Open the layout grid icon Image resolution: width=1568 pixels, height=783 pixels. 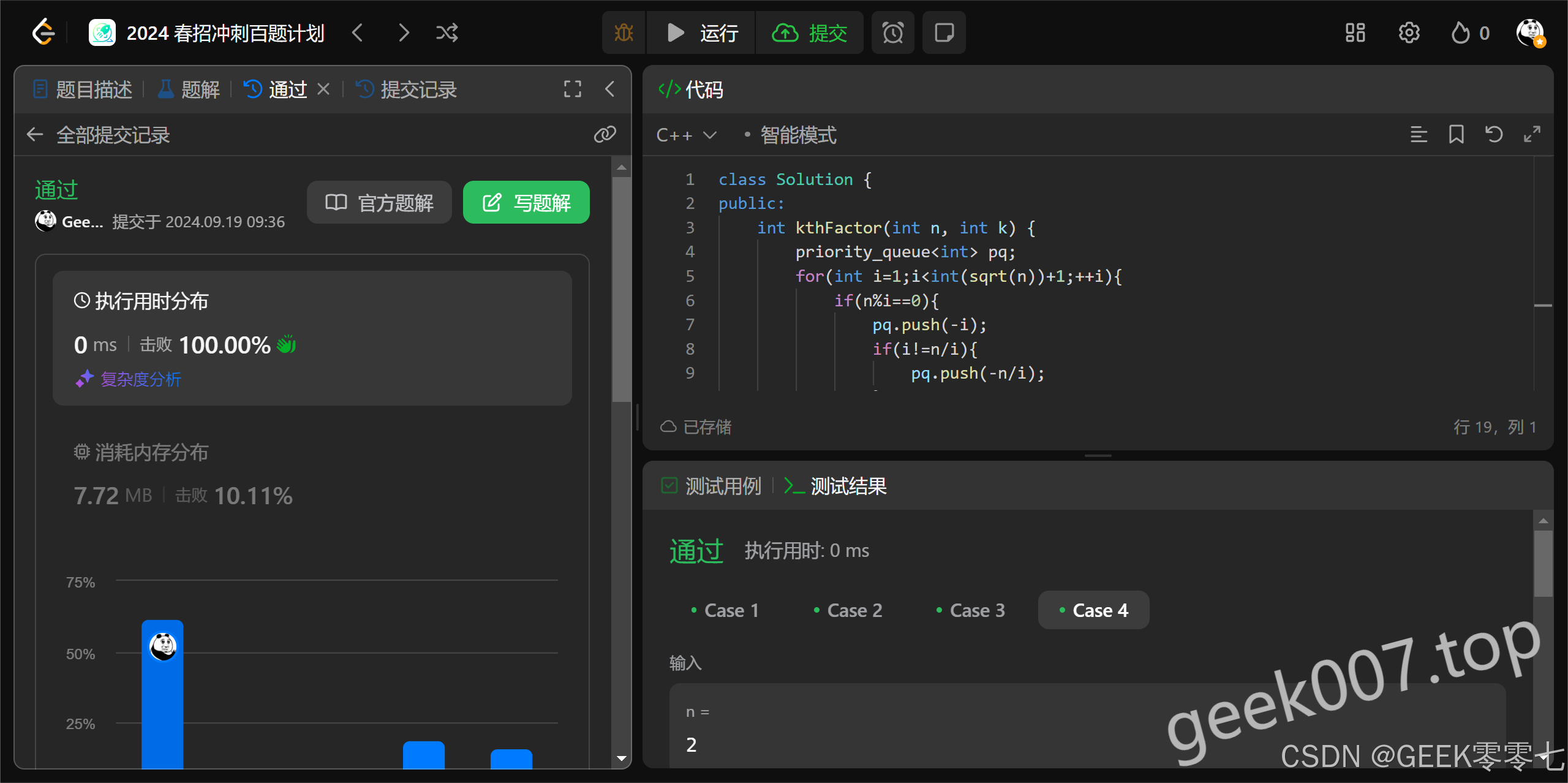click(1355, 32)
